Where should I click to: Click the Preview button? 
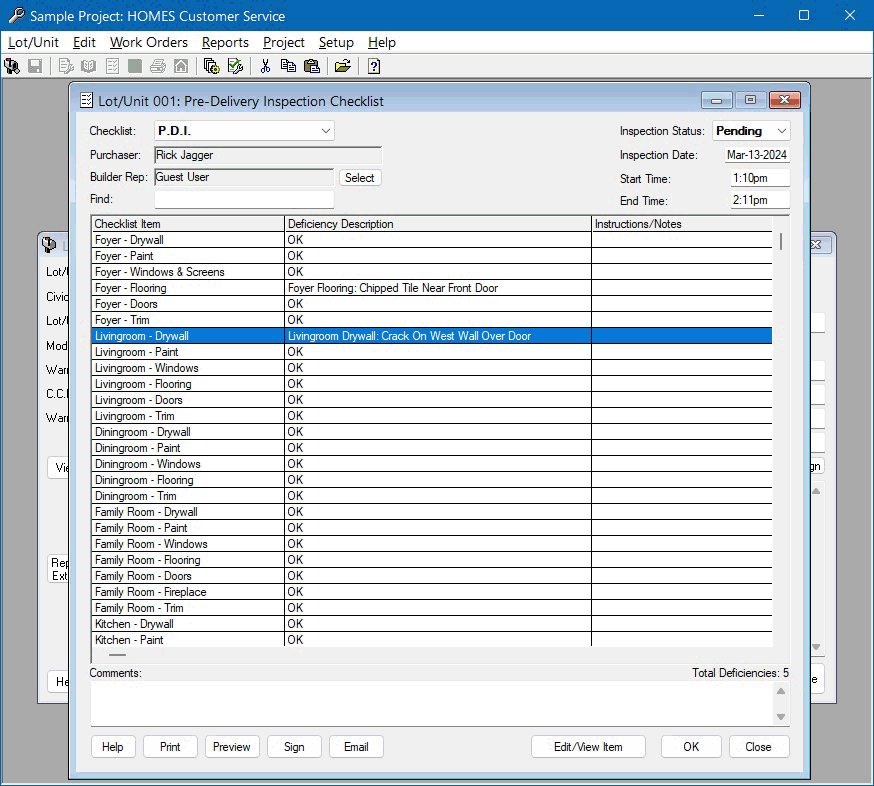pyautogui.click(x=232, y=747)
